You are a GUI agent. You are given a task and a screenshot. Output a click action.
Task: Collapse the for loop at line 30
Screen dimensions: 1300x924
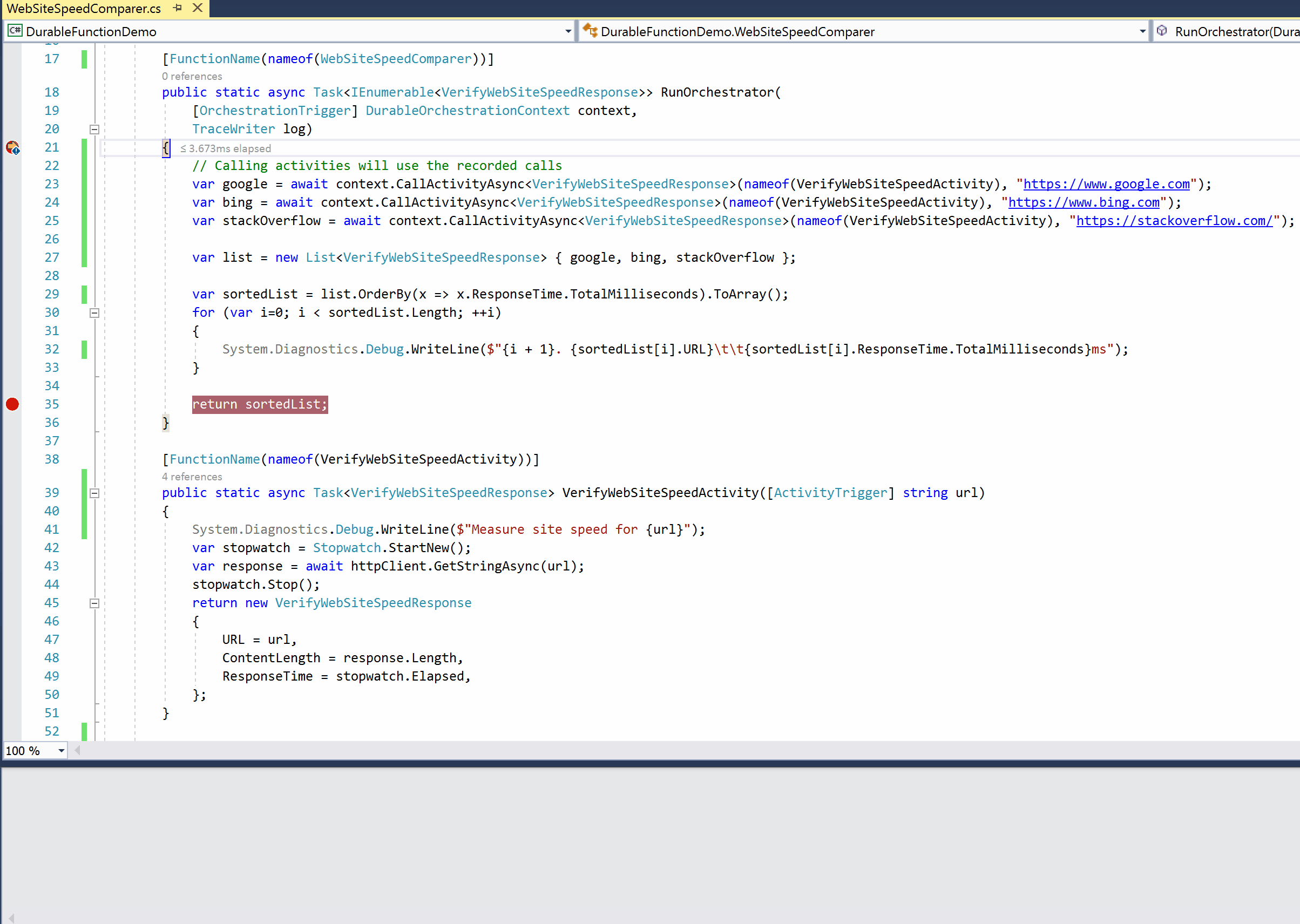click(94, 313)
